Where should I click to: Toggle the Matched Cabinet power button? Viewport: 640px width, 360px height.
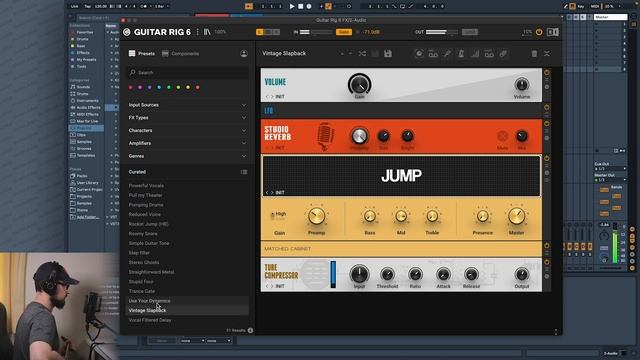547,246
